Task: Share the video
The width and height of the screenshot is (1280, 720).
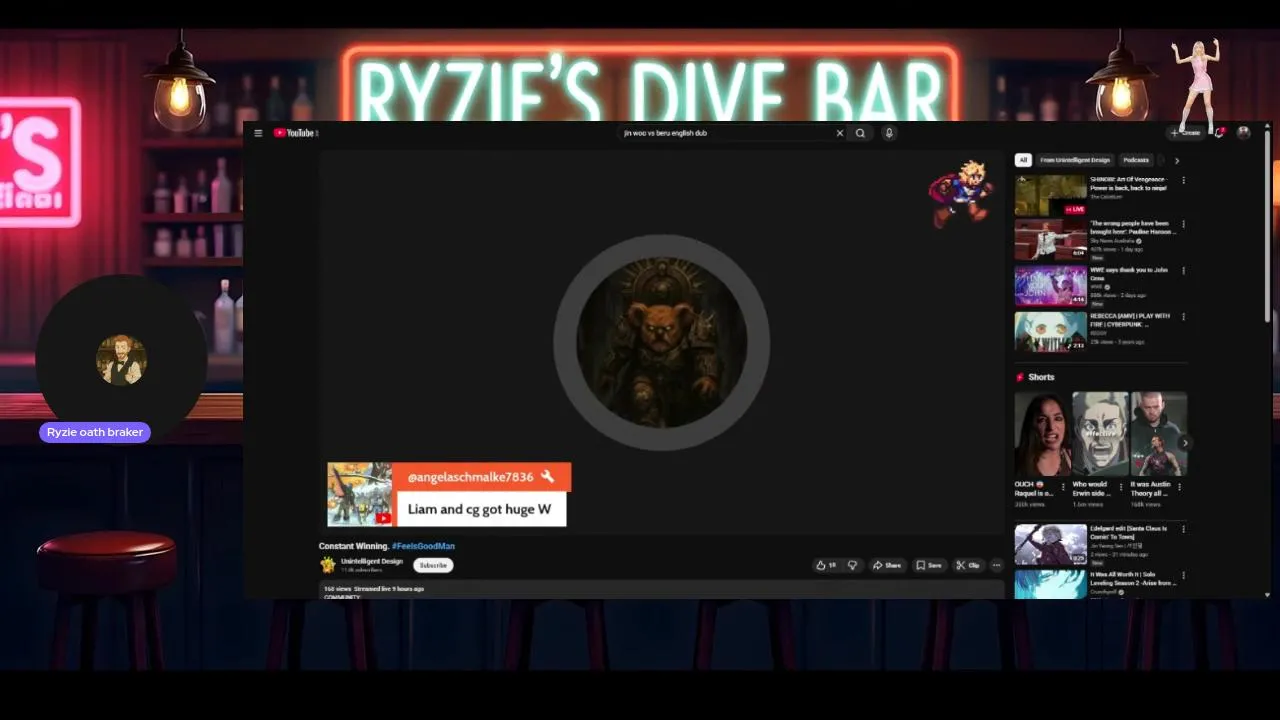Action: (887, 565)
